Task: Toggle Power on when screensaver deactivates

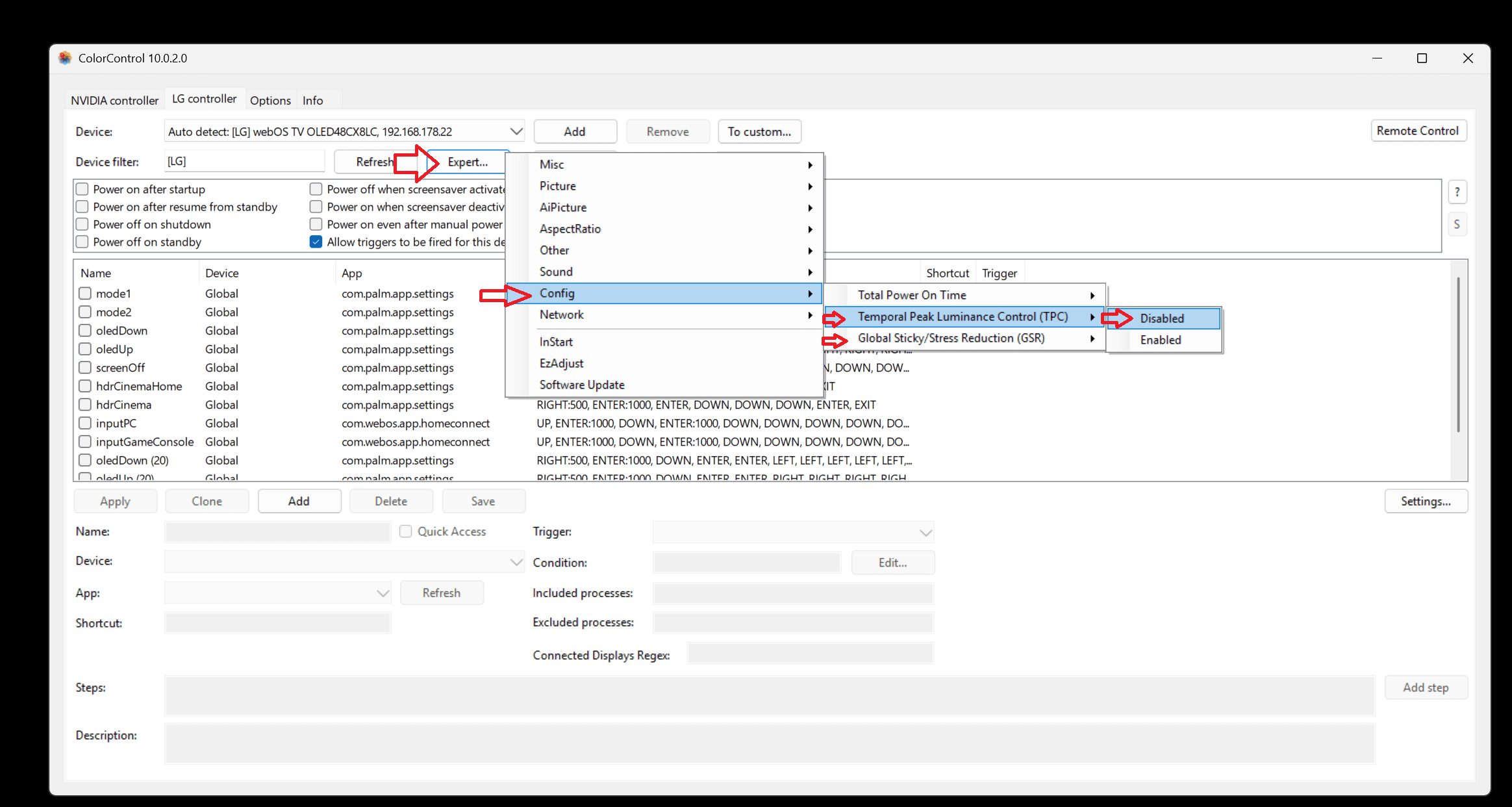Action: tap(316, 207)
